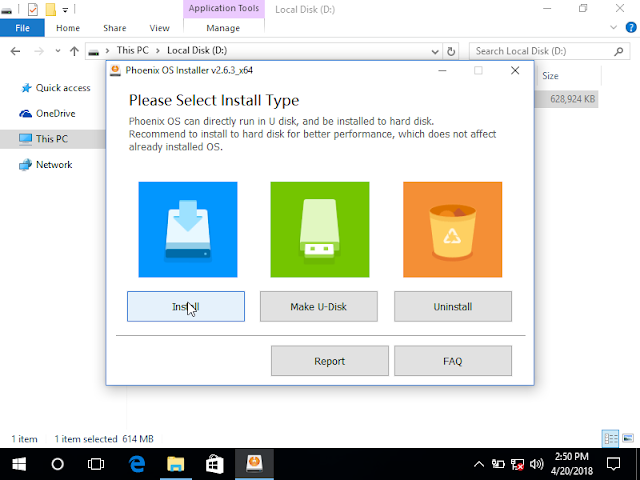Screen dimensions: 640x480
Task: Click the Phoenix OS Installer title bar icon
Action: [116, 70]
